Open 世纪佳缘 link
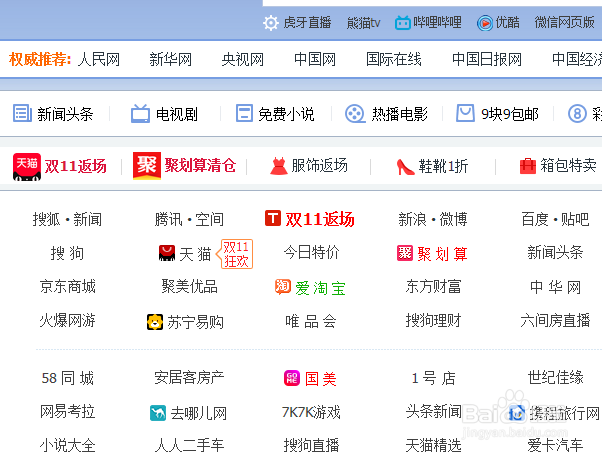This screenshot has height=454, width=602. click(555, 378)
